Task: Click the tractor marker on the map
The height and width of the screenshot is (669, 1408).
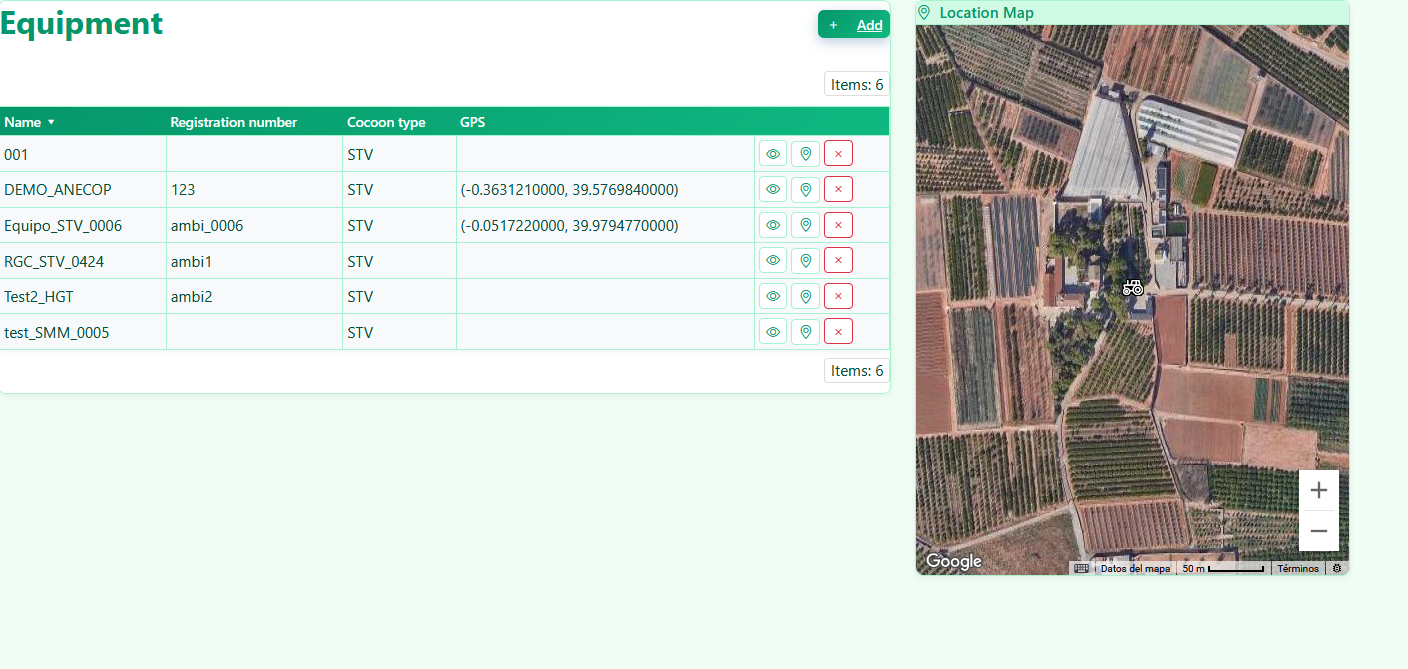Action: click(1132, 287)
